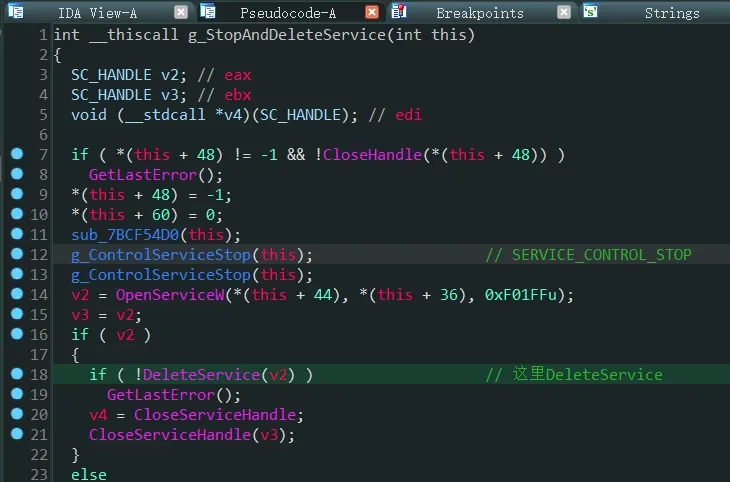Viewport: 730px width, 482px height.
Task: Click the v4 function pointer declaration
Action: pos(214,115)
